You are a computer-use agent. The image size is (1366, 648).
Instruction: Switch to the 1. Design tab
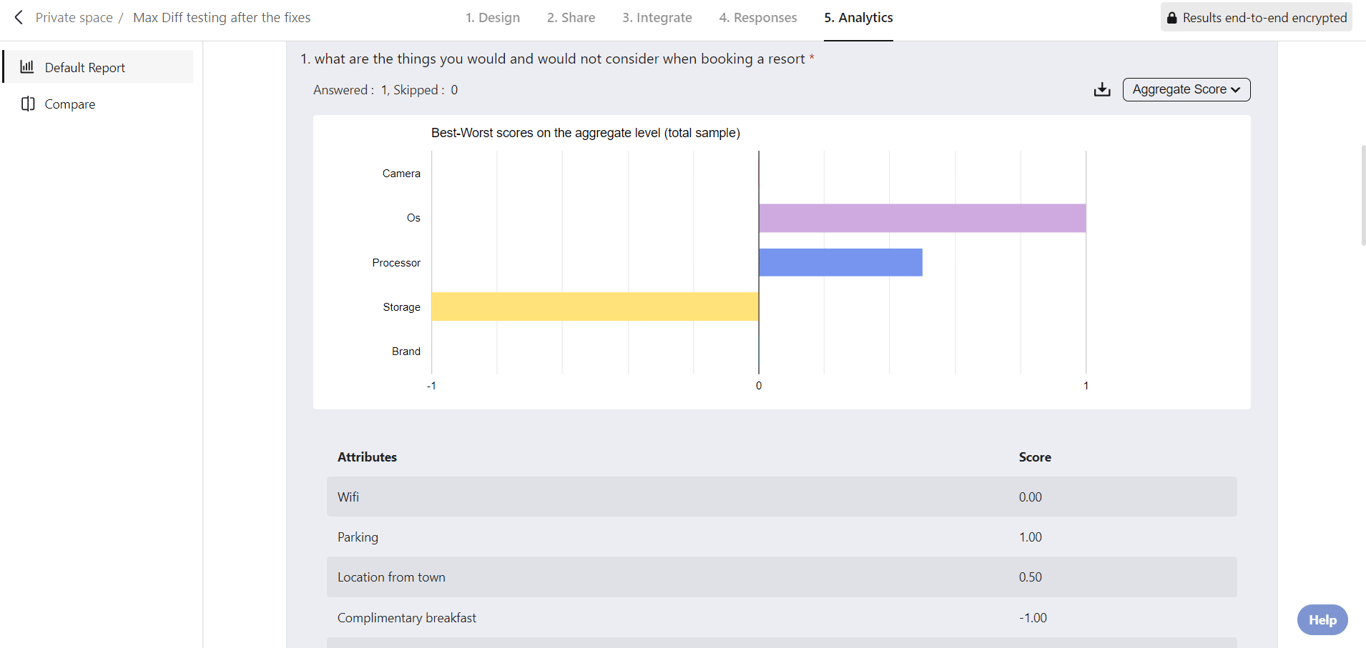tap(492, 18)
